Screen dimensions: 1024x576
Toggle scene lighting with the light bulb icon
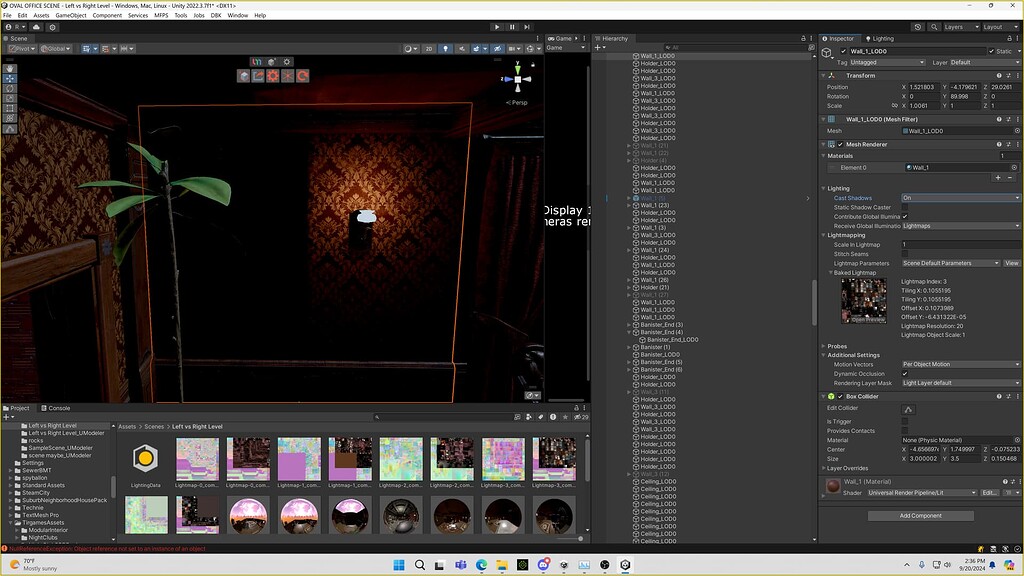pos(445,48)
